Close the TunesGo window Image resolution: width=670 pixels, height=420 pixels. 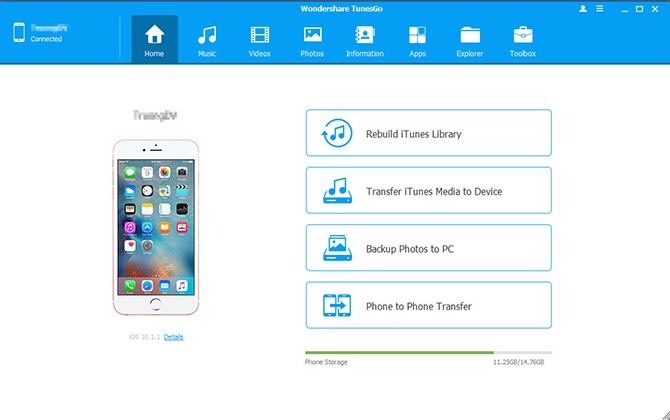[x=655, y=9]
